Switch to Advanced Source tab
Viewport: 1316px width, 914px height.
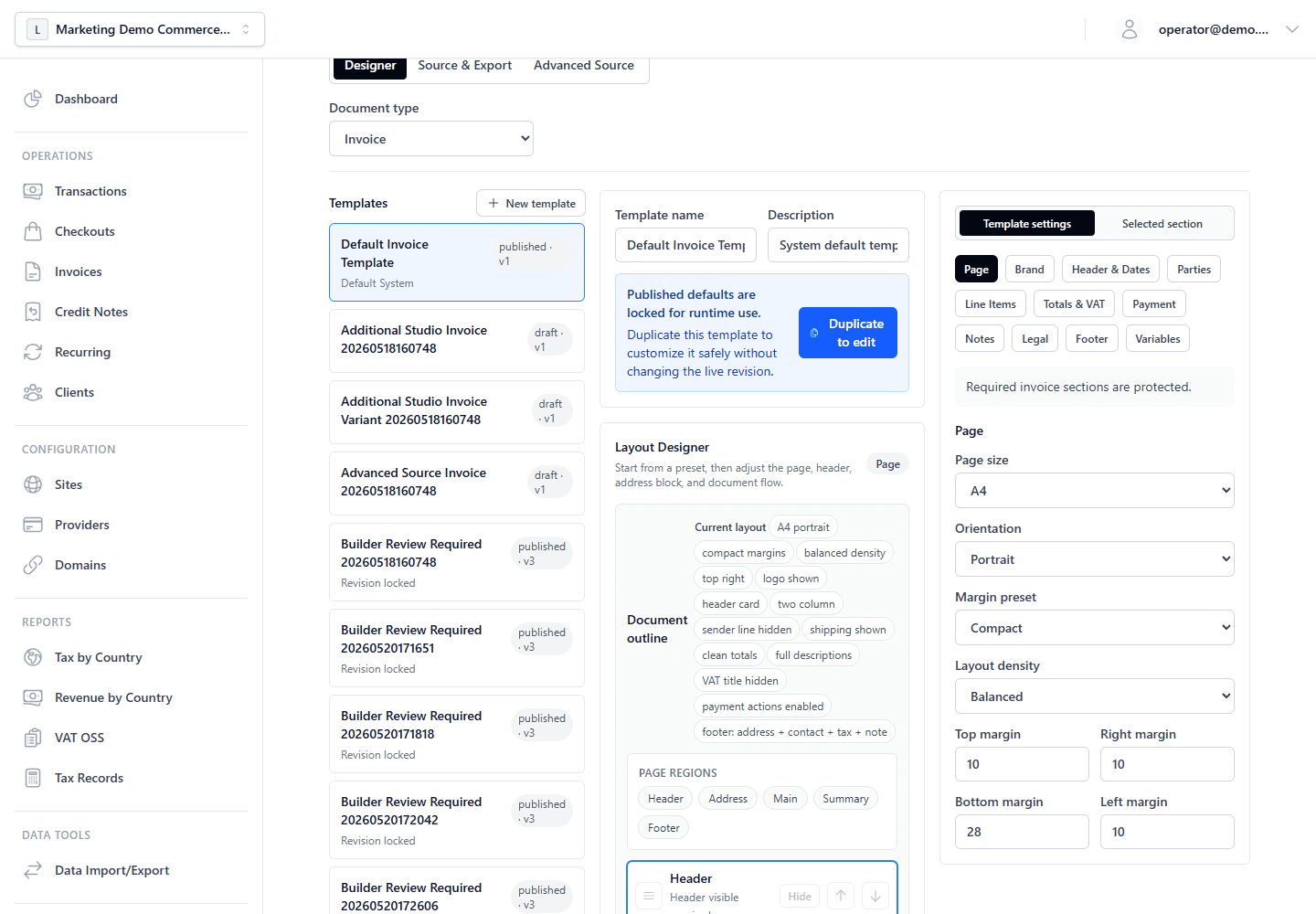(584, 66)
